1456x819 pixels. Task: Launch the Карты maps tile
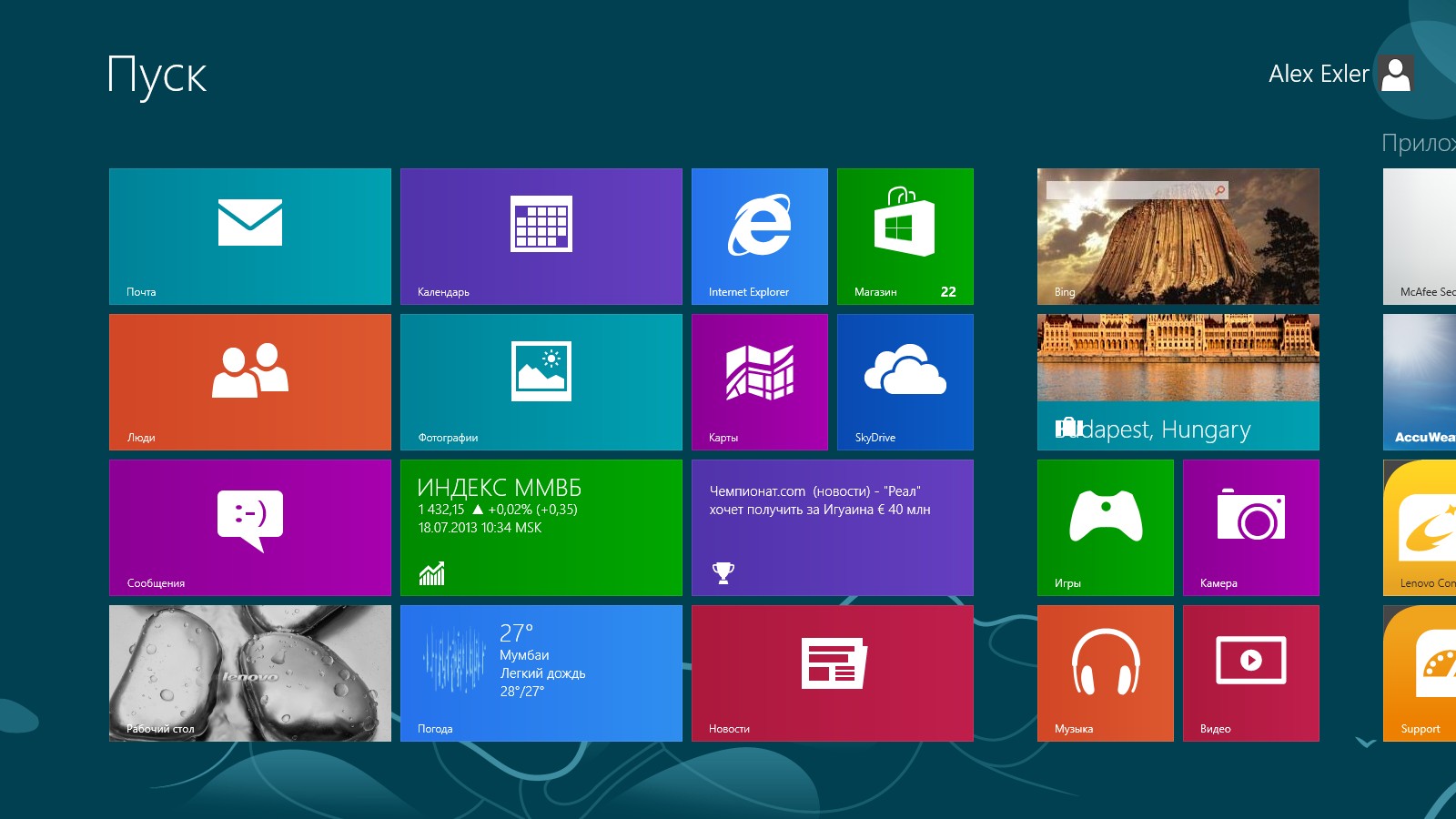tap(760, 382)
